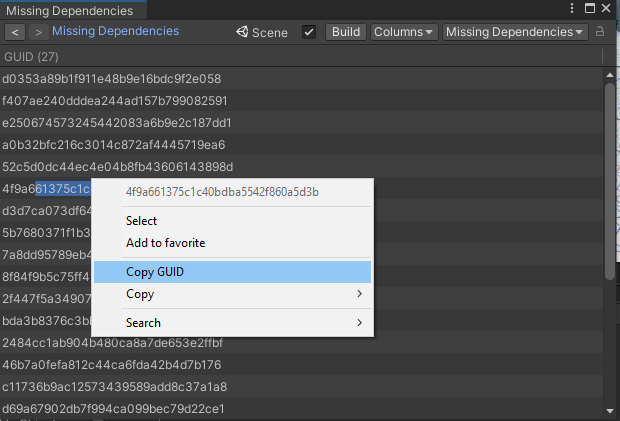Toggle the checkbox next to Scene
620x421 pixels.
tap(309, 32)
